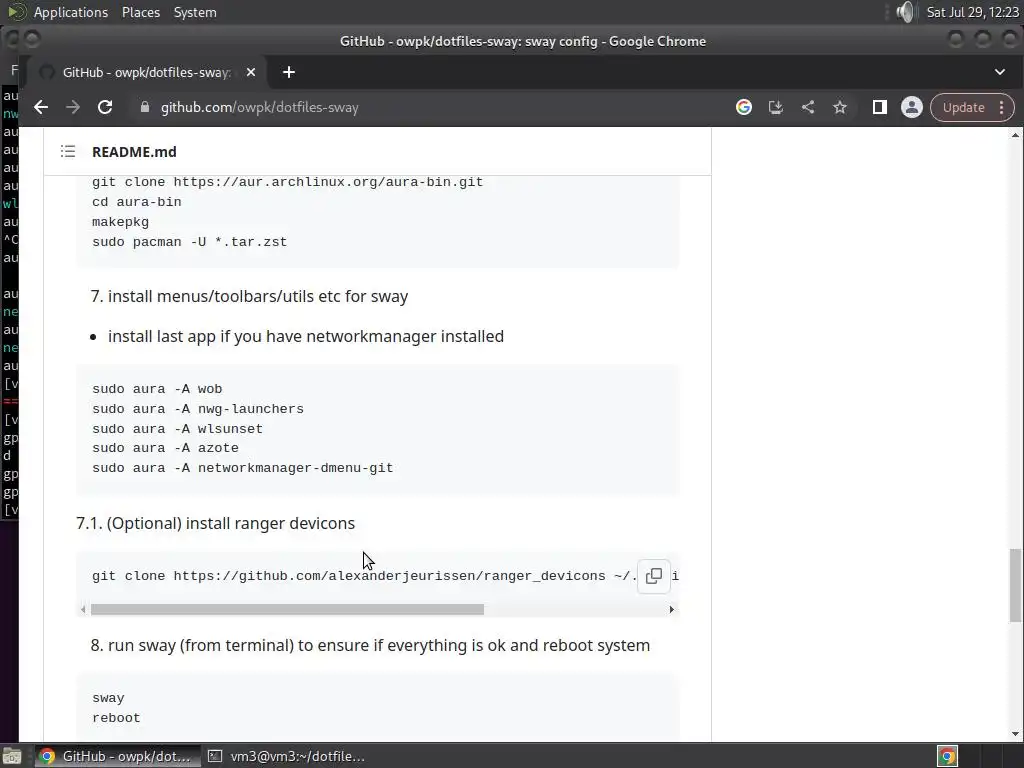Click the volume speaker icon in top panel
Screen dimensions: 1024x768
pyautogui.click(x=905, y=12)
